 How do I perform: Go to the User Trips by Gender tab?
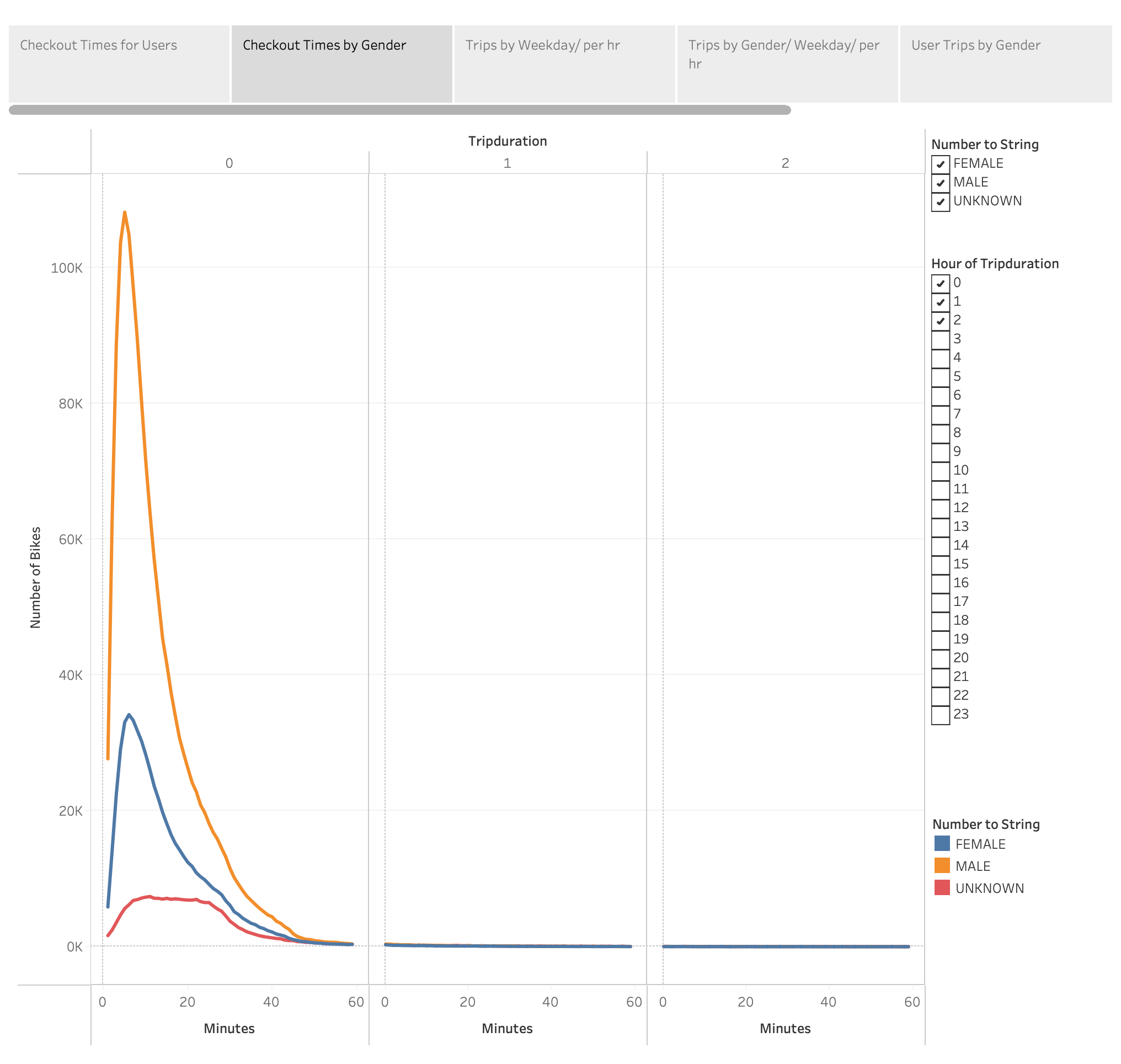(1006, 64)
